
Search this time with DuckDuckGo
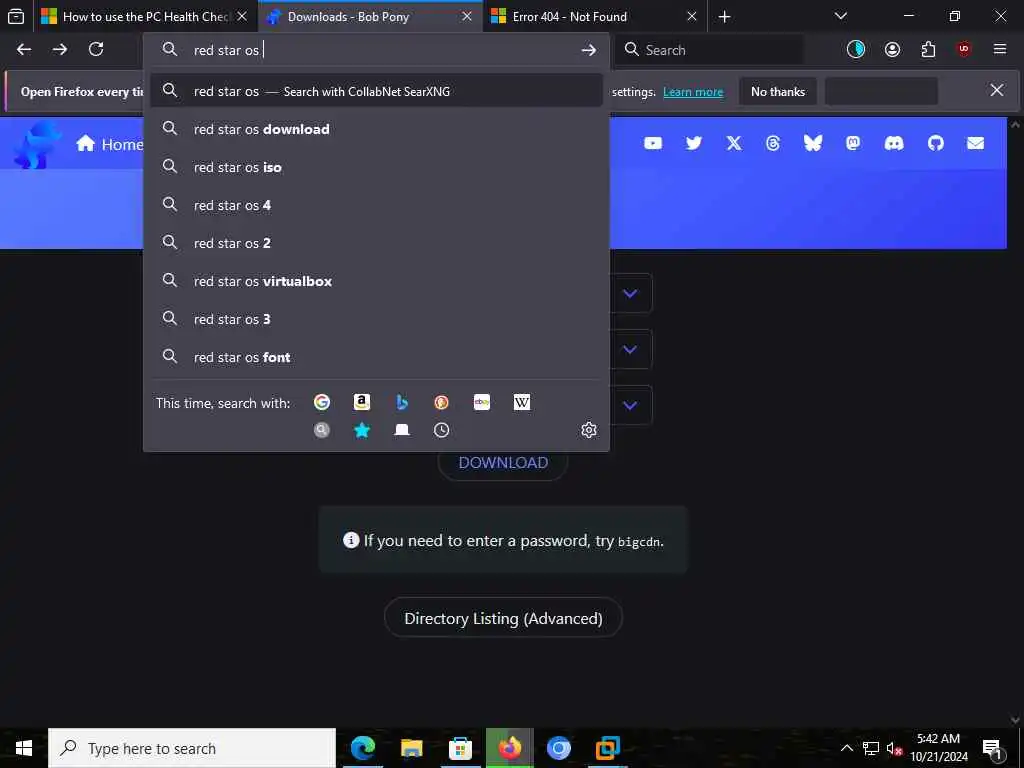point(441,402)
